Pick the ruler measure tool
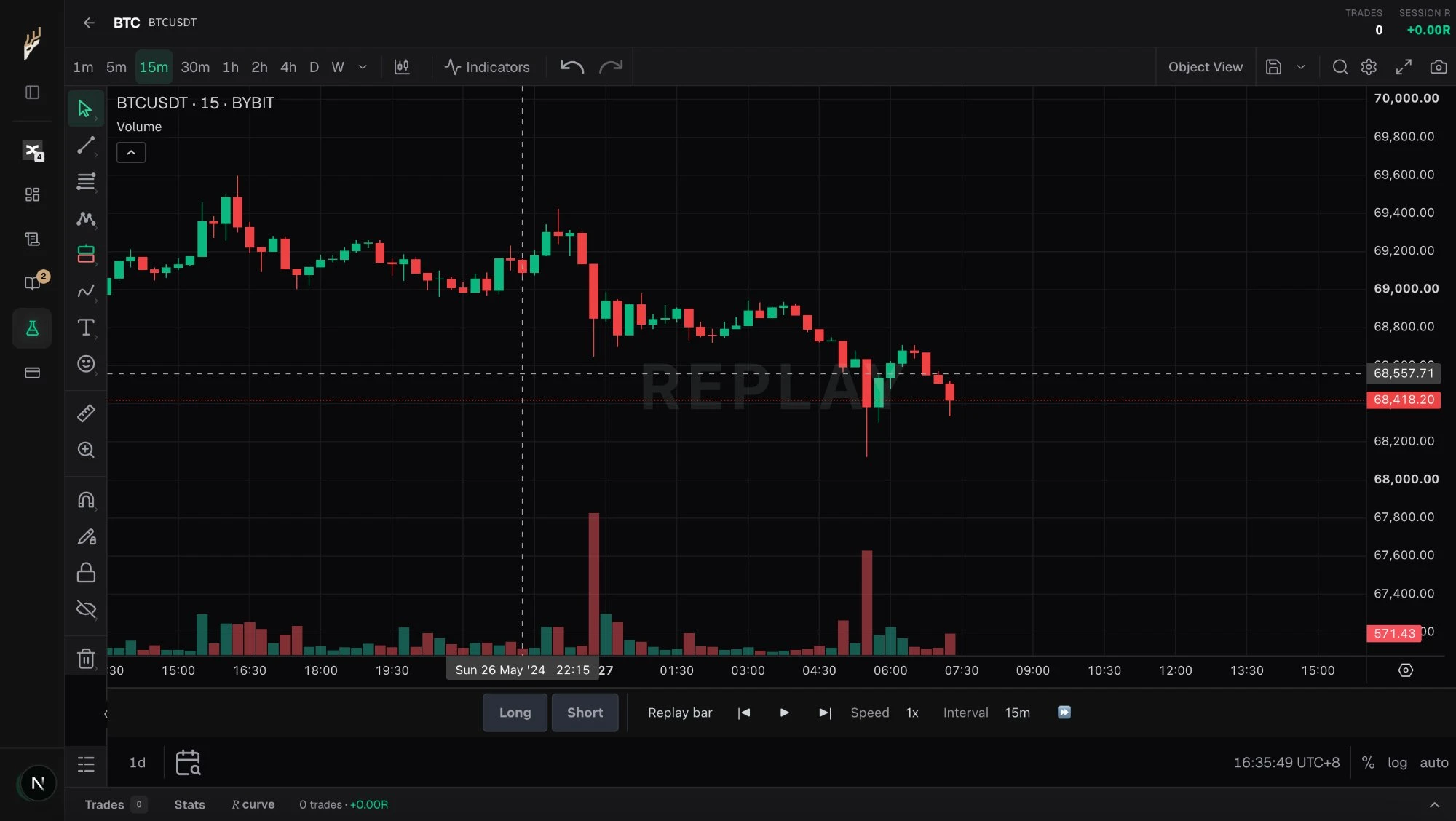Image resolution: width=1456 pixels, height=821 pixels. click(86, 413)
